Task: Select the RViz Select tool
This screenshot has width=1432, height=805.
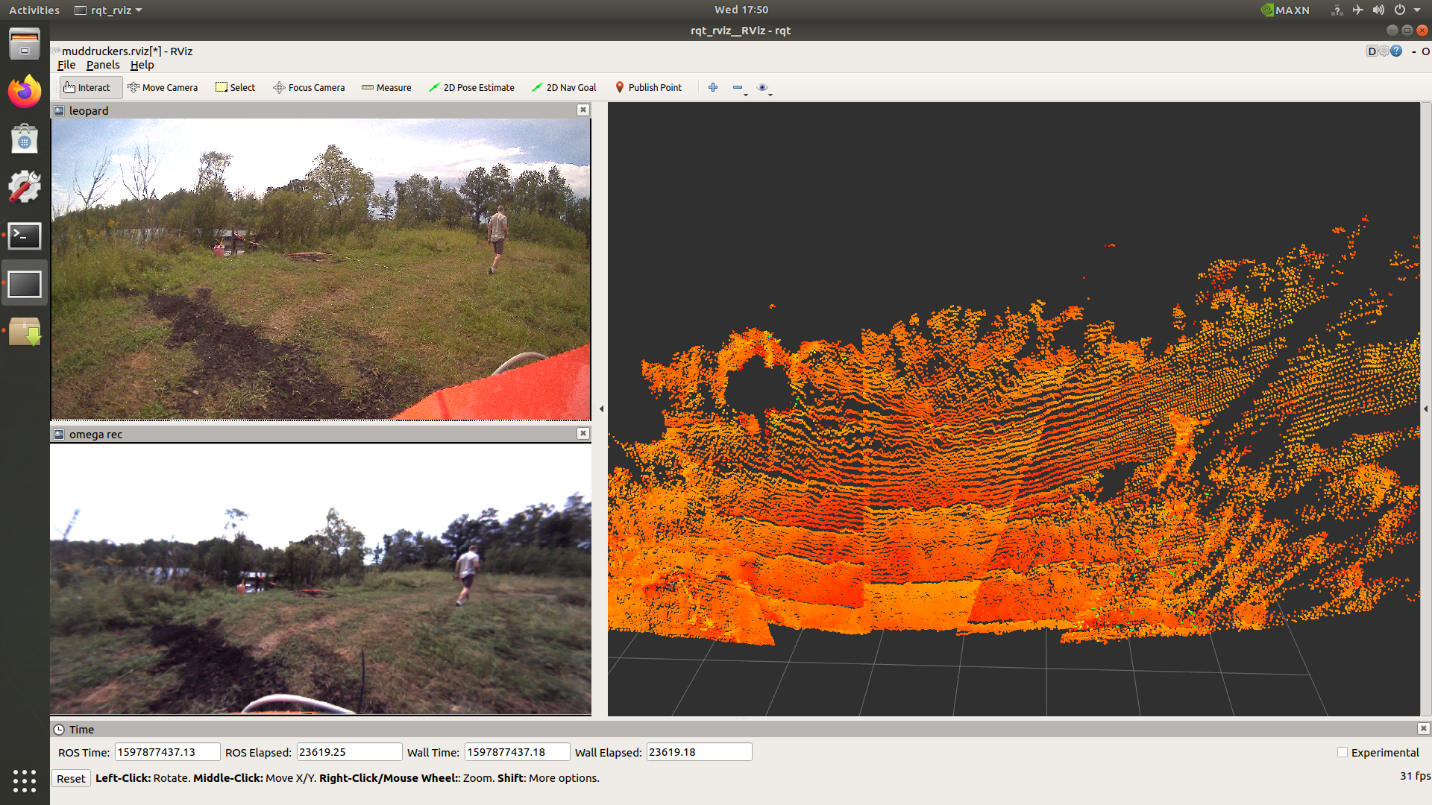Action: 235,87
